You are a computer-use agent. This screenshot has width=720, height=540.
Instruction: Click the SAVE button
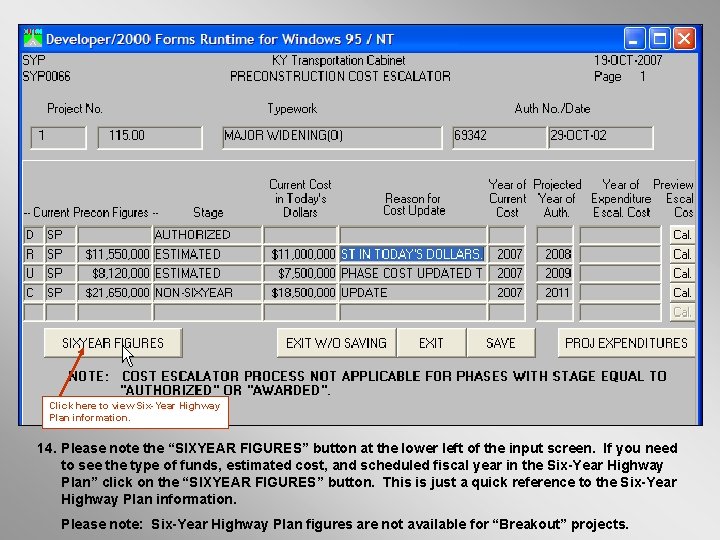click(x=501, y=343)
